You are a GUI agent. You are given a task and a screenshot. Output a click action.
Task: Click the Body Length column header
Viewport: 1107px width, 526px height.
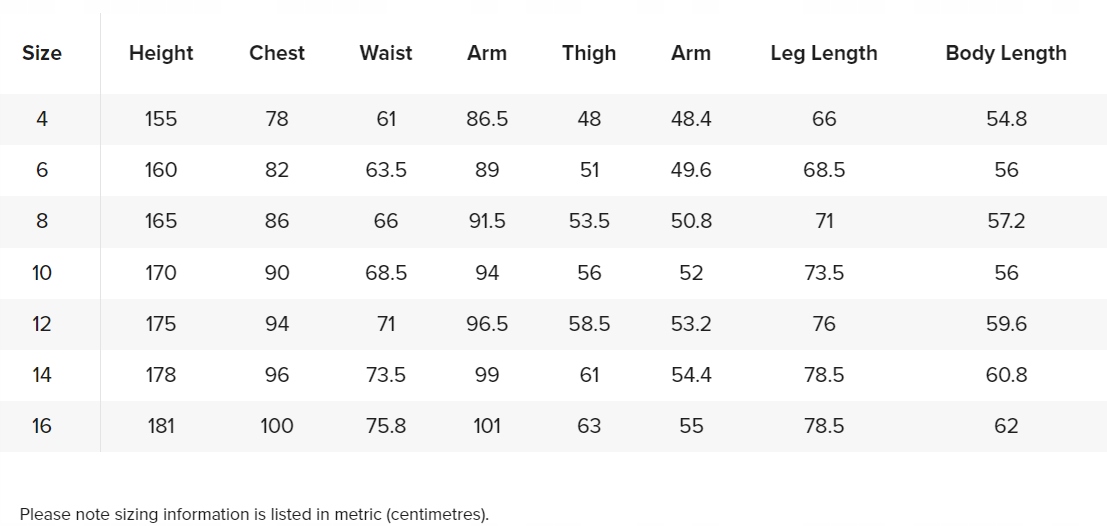(x=1006, y=54)
